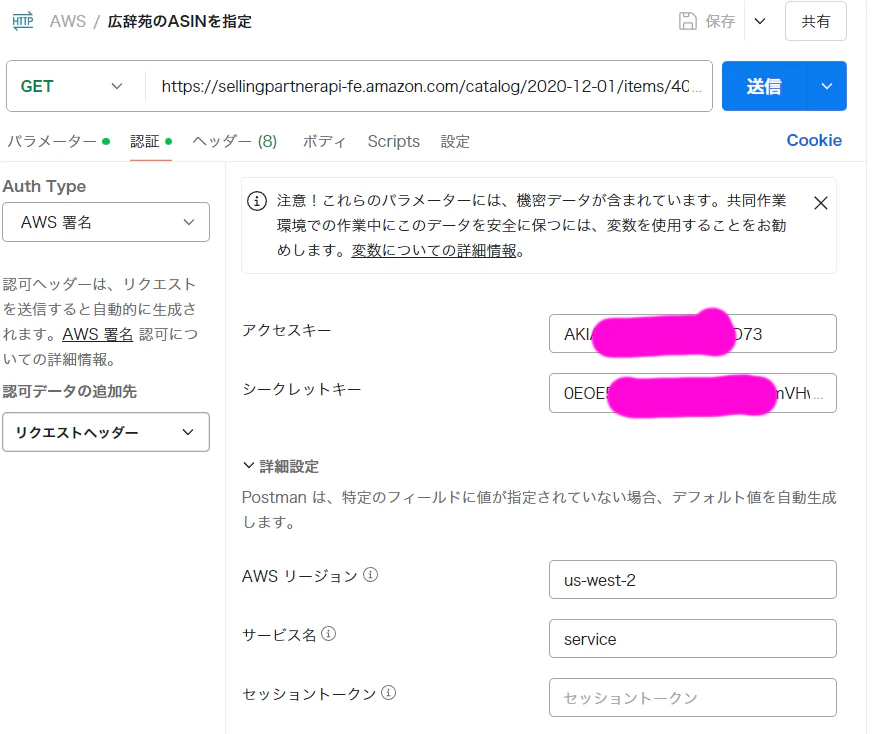Open the AWS 署名 documentation link
Image resolution: width=874 pixels, height=734 pixels.
tap(98, 334)
